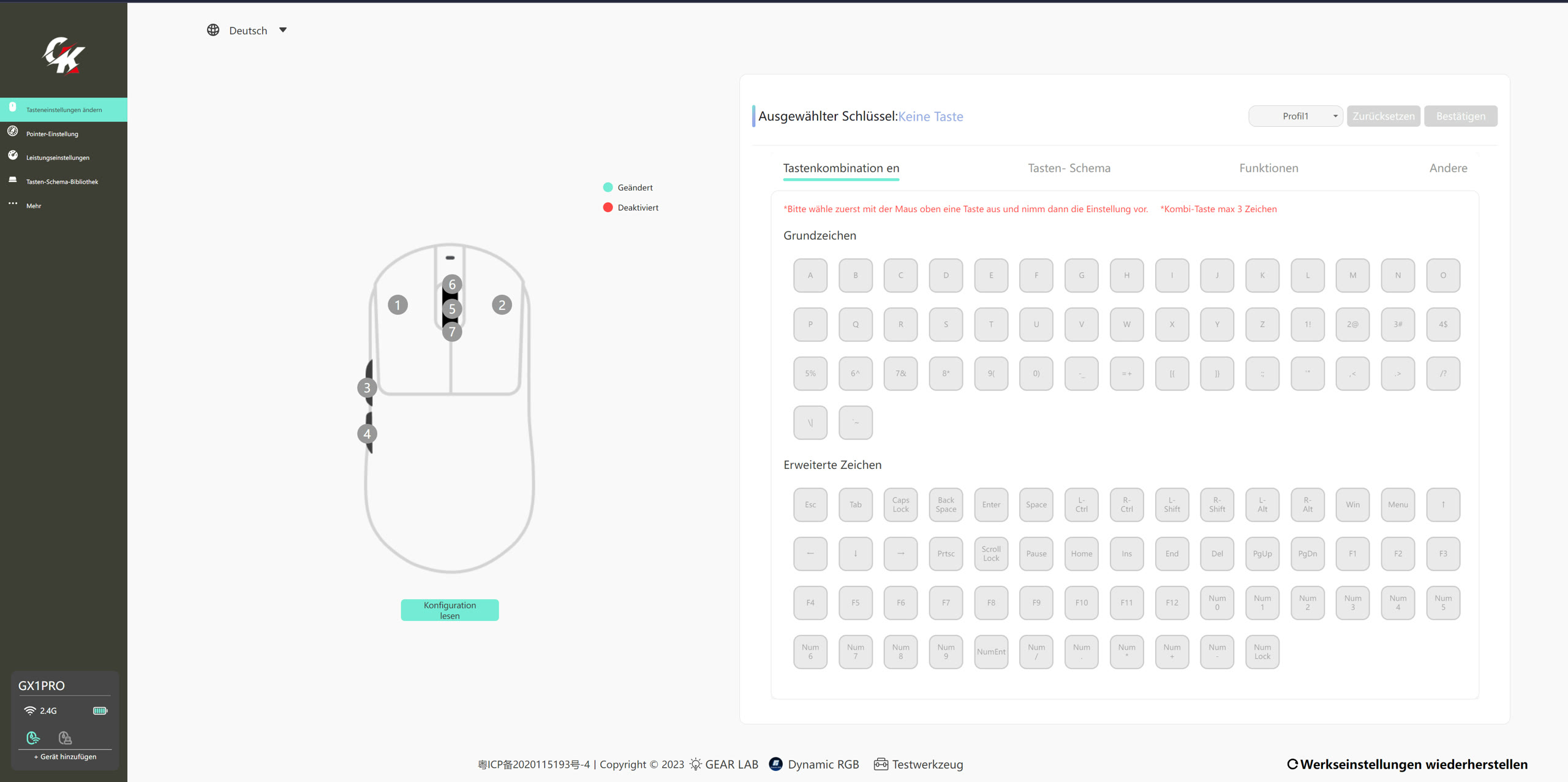Open GEAR LAB via bulb icon
Viewport: 1568px width, 782px height.
click(x=696, y=764)
